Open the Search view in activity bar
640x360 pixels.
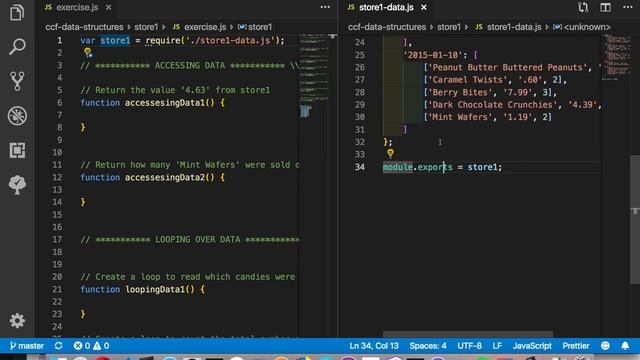coord(17,47)
